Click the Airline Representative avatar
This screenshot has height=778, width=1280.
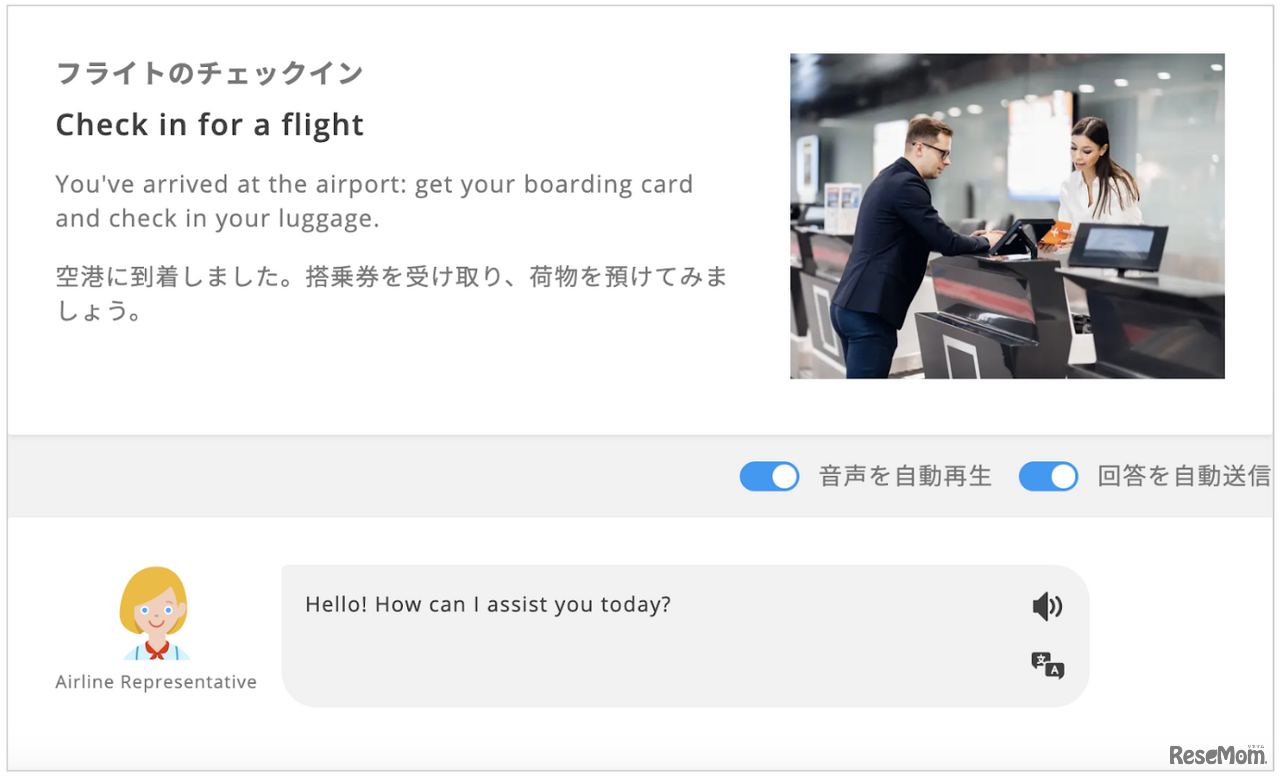tap(154, 614)
